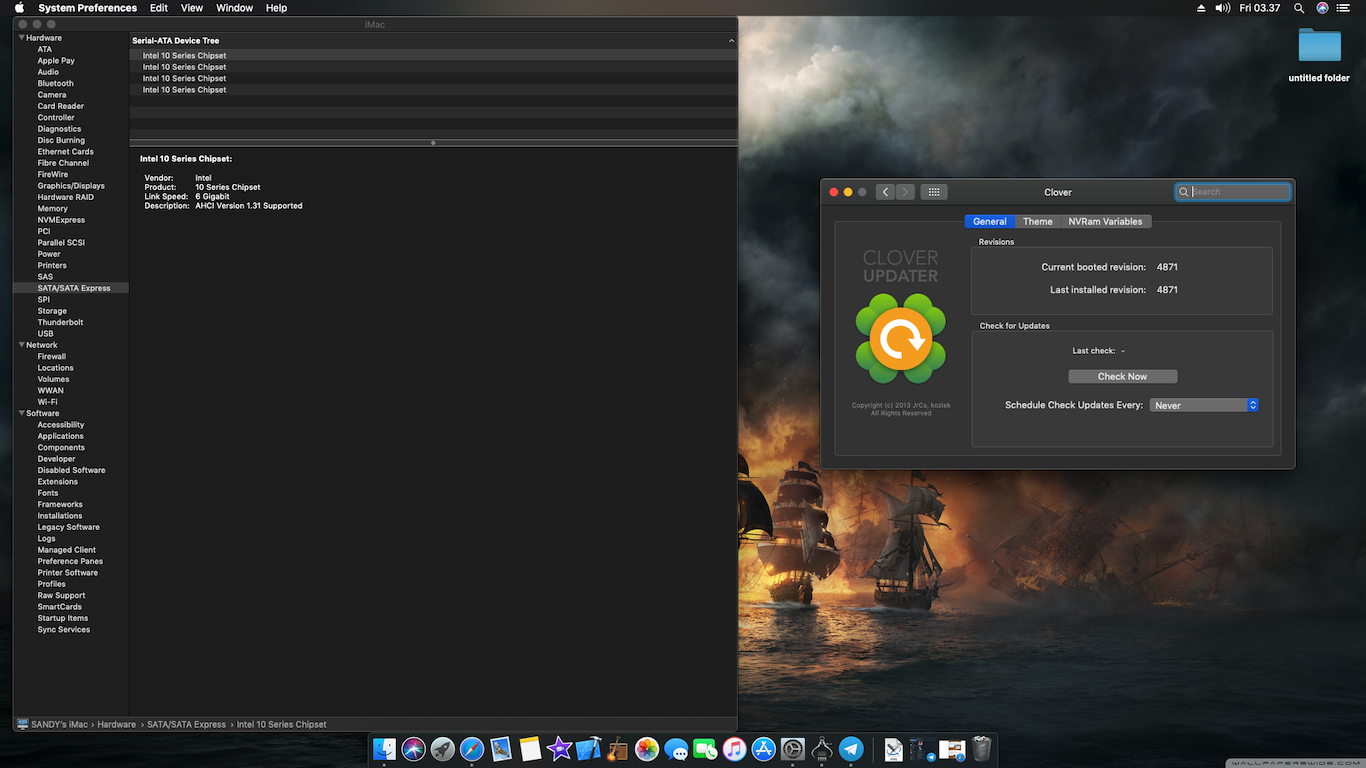Open iTunes music icon in Dock
This screenshot has height=768, width=1366.
point(735,748)
